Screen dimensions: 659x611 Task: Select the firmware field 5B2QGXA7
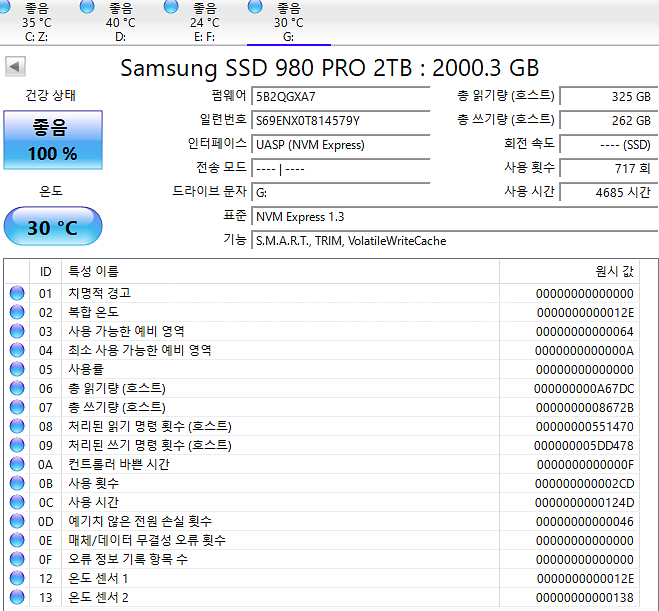[340, 96]
